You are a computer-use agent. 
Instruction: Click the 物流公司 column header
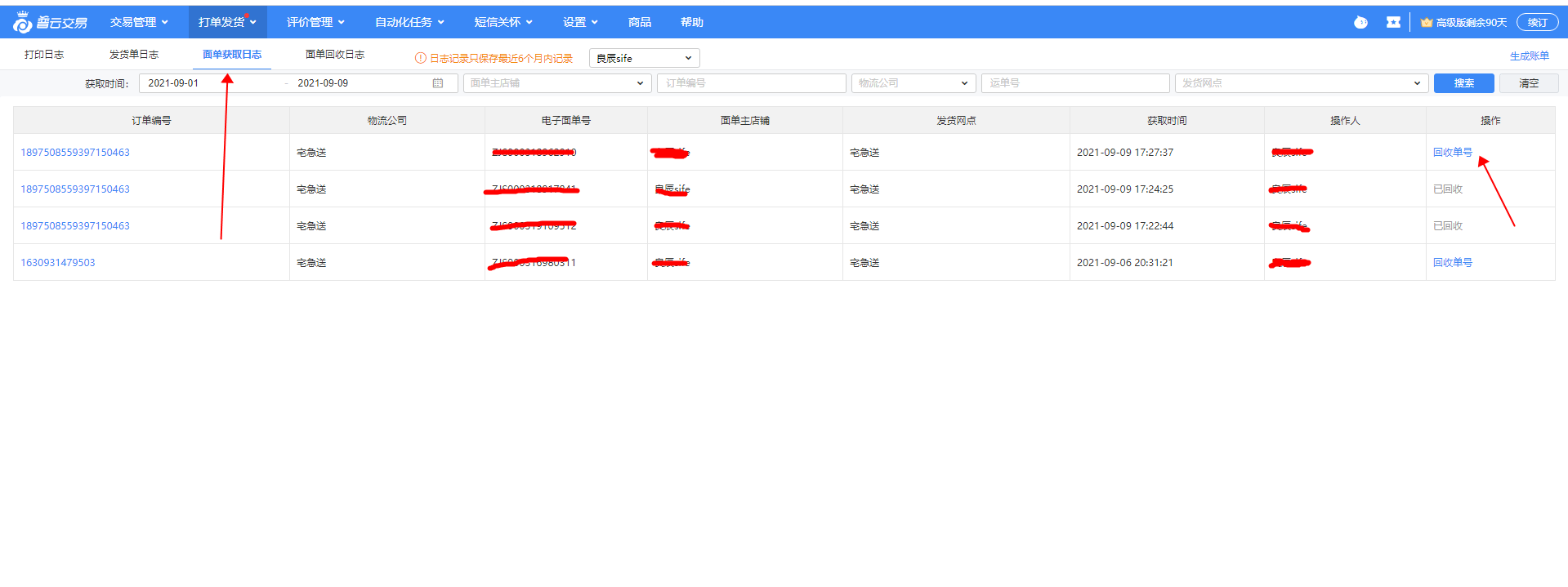[387, 121]
